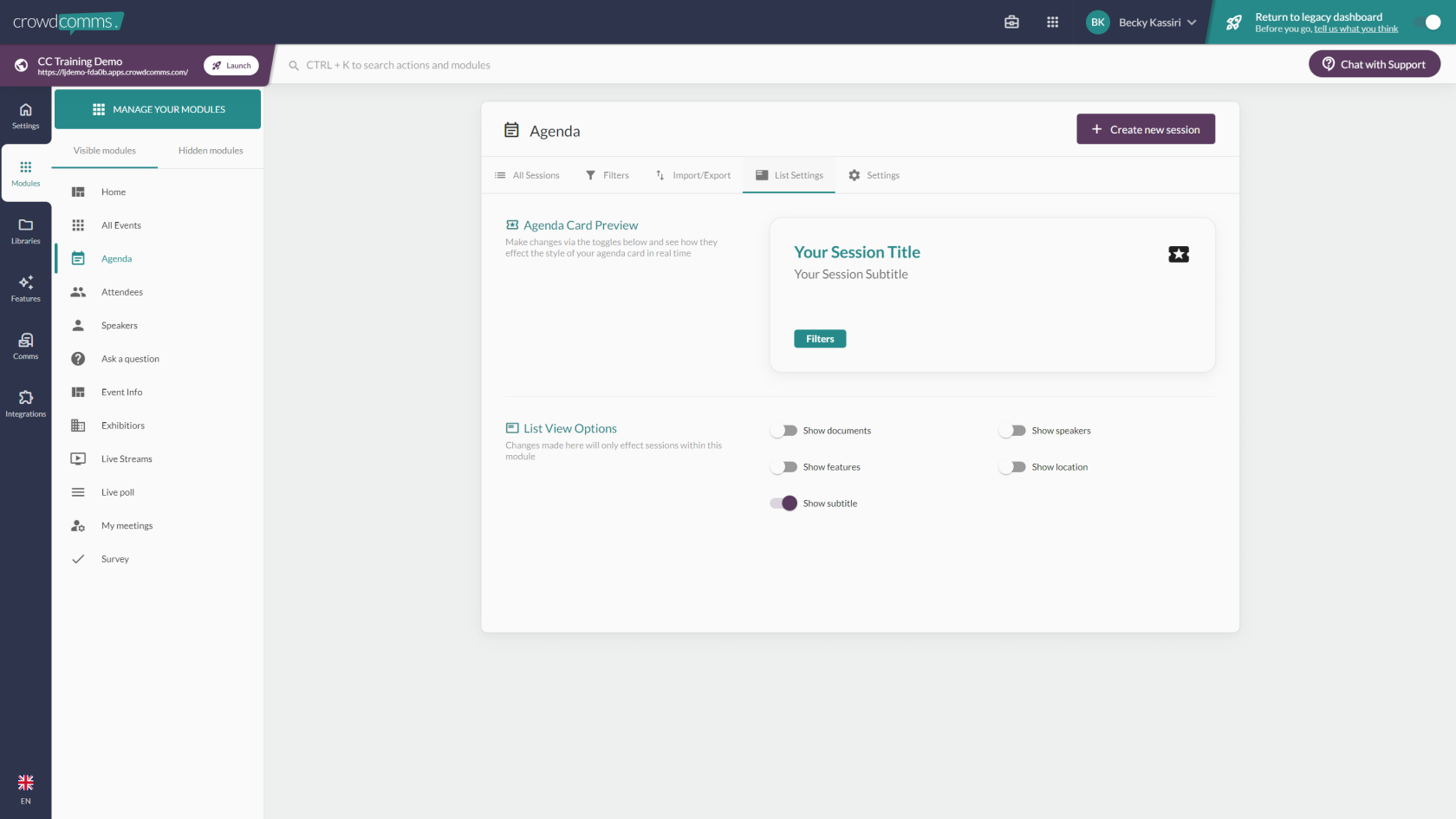The width and height of the screenshot is (1456, 819).
Task: Toggle Show documents switch
Action: coord(784,431)
